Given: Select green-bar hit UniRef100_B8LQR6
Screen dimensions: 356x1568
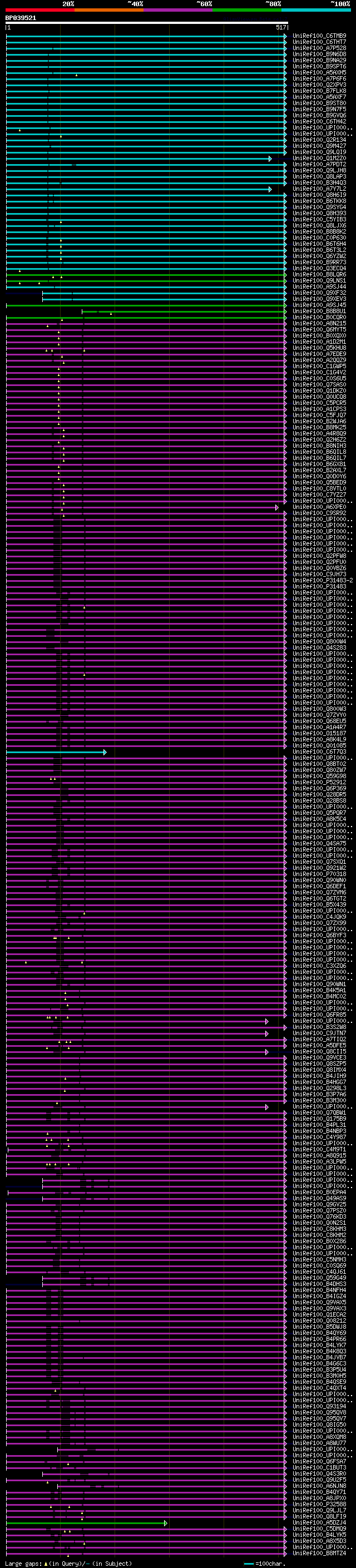Looking at the screenshot, I should (x=319, y=275).
